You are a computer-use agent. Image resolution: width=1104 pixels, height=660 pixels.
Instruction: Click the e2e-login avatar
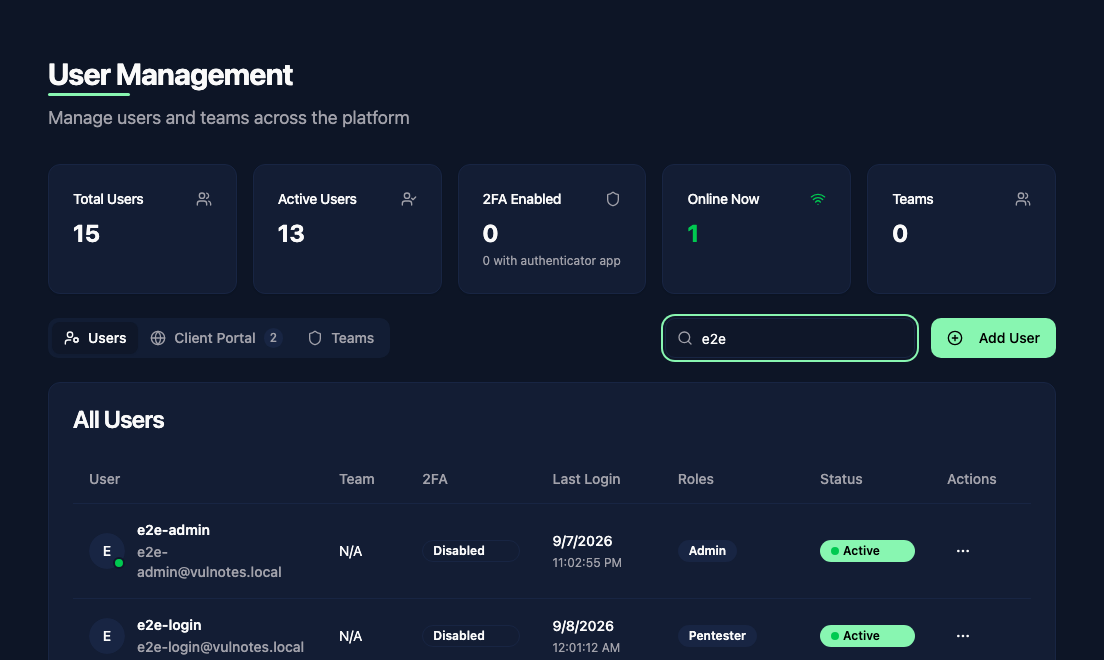click(x=107, y=636)
